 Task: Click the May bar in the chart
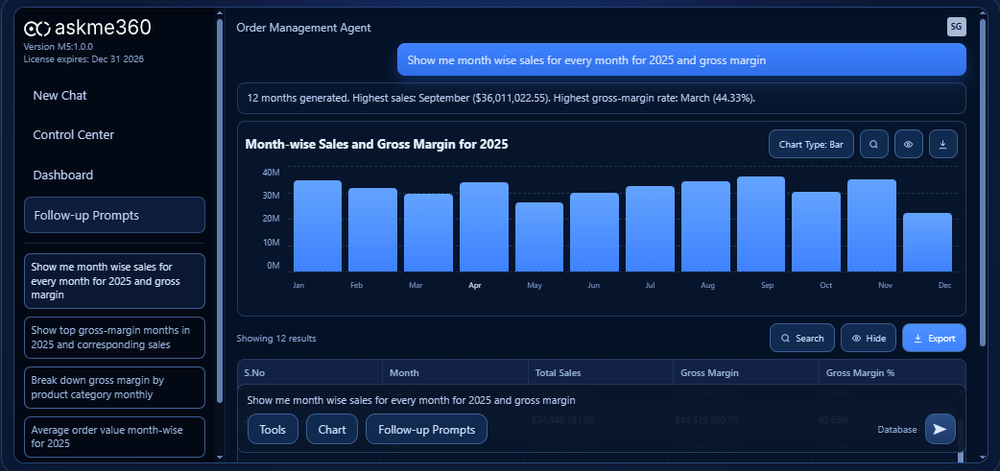click(x=540, y=237)
